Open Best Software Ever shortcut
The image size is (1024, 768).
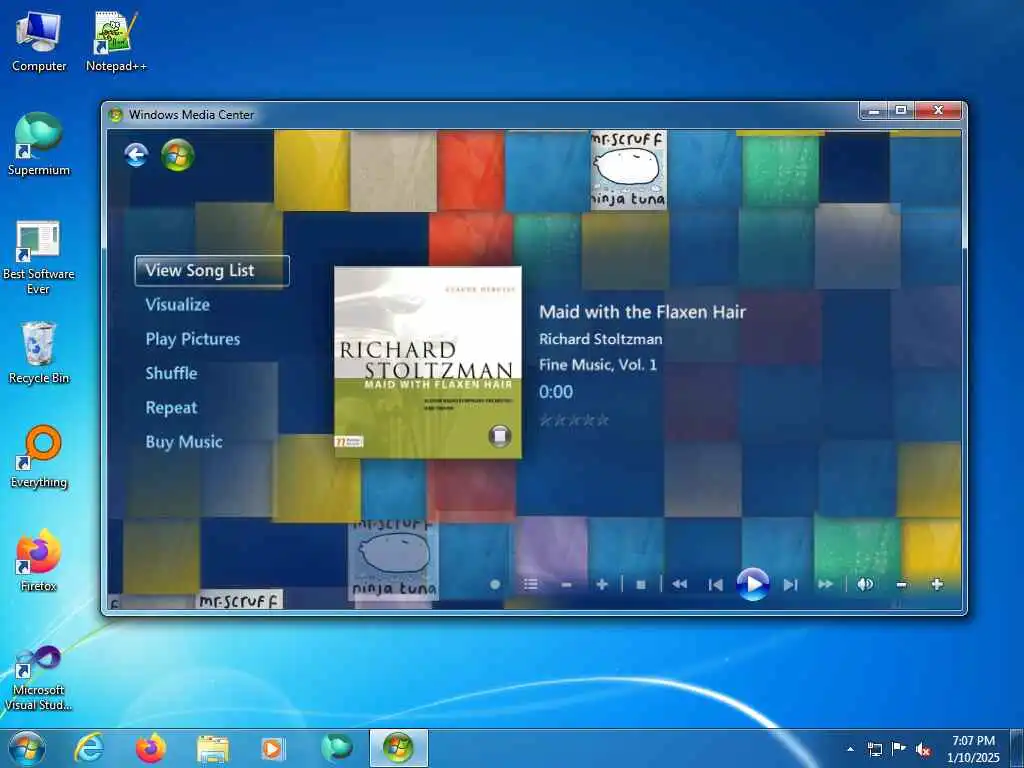coord(39,257)
